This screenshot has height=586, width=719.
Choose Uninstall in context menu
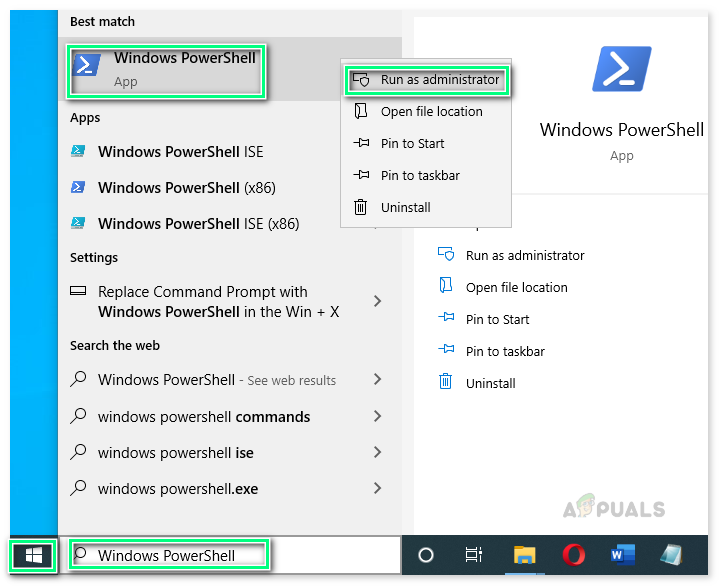point(426,208)
